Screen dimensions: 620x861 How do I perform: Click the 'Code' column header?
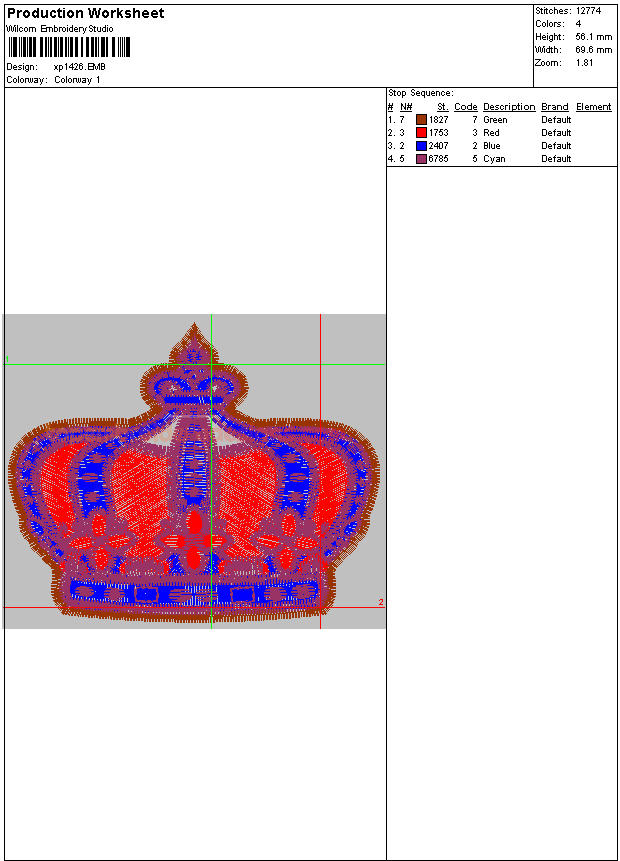pos(466,107)
